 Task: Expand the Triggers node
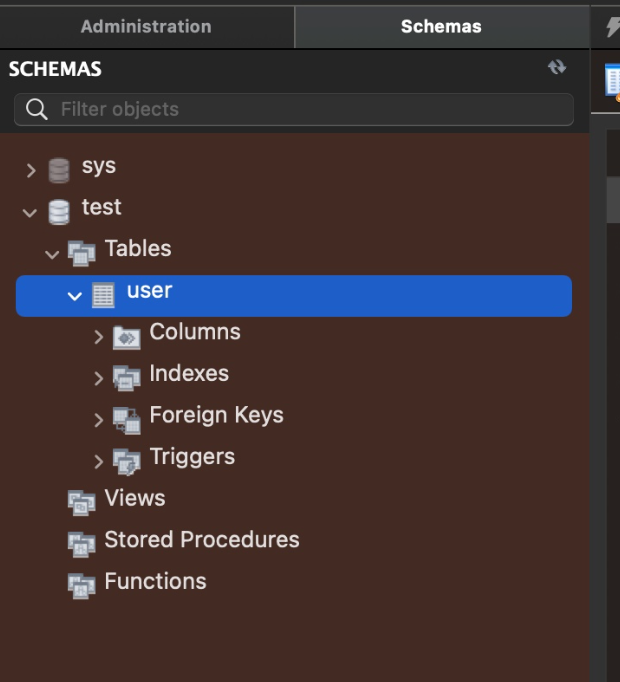(x=98, y=461)
